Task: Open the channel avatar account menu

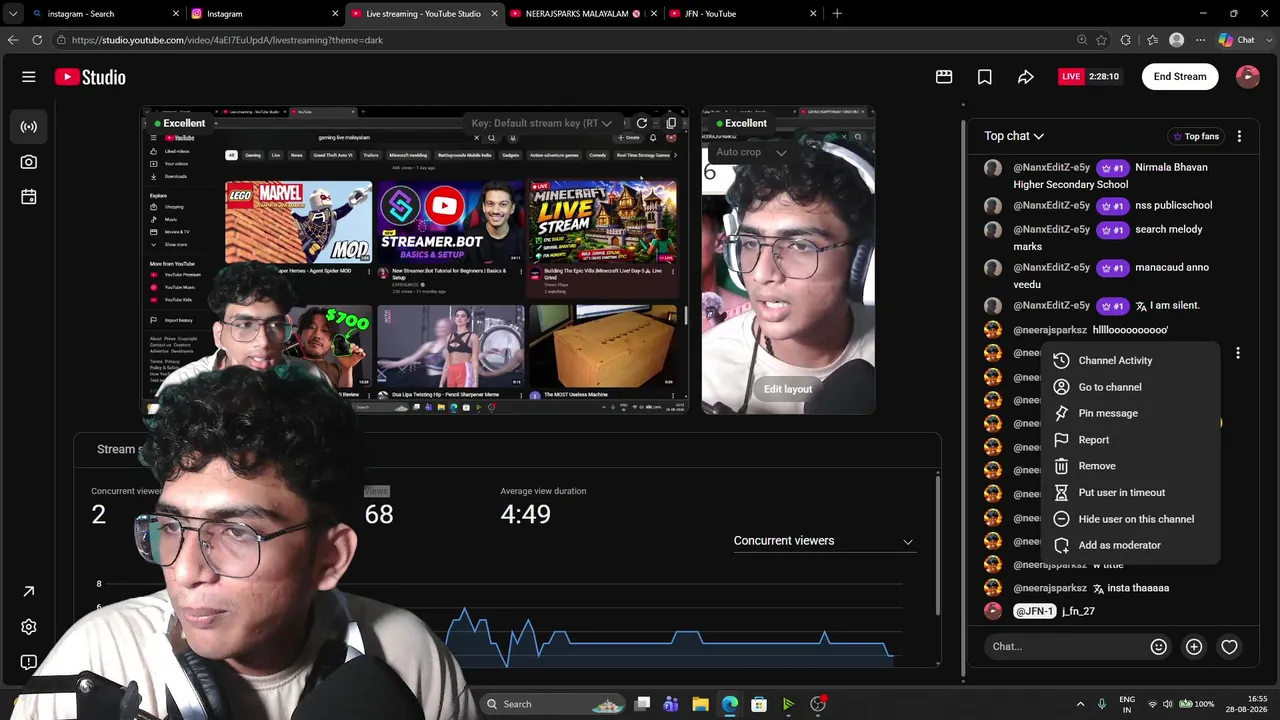Action: (x=1248, y=77)
